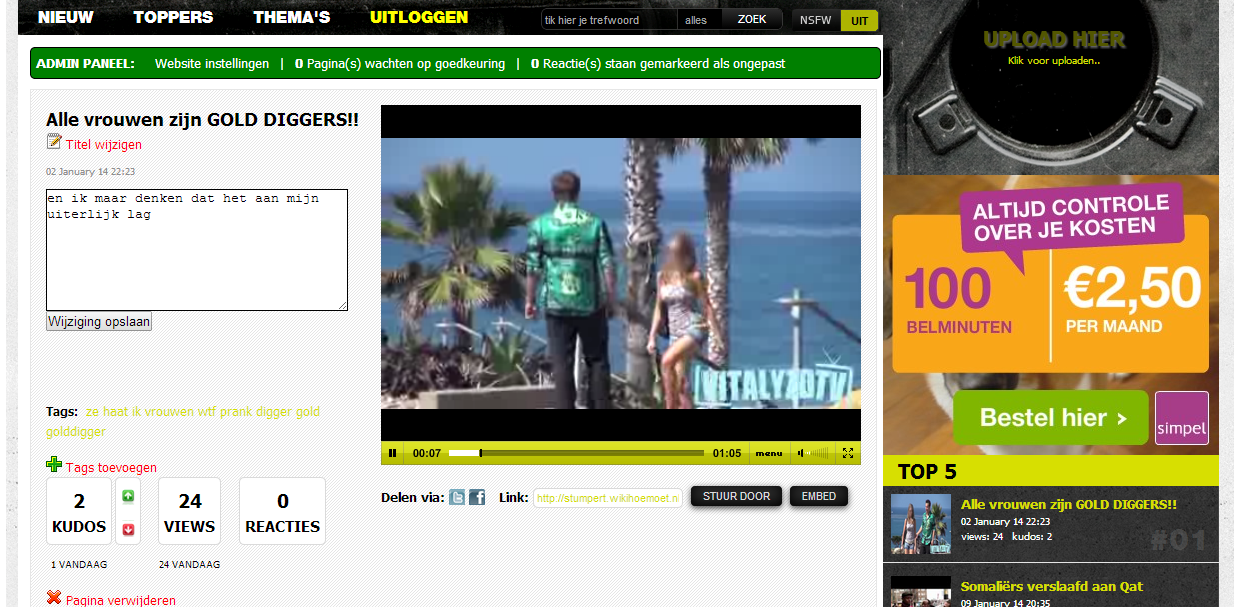1234x614 pixels.
Task: Click the Wijziging opslaan button
Action: click(99, 322)
